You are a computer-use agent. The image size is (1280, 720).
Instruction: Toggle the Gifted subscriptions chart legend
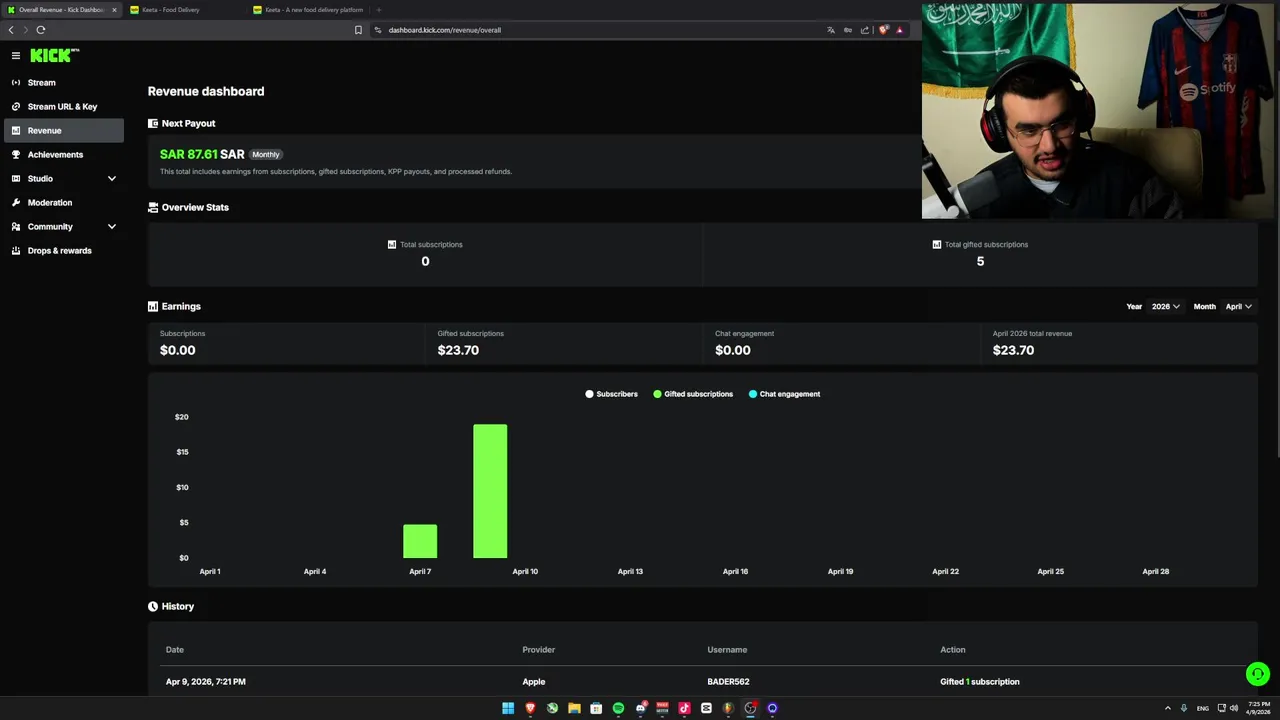693,394
